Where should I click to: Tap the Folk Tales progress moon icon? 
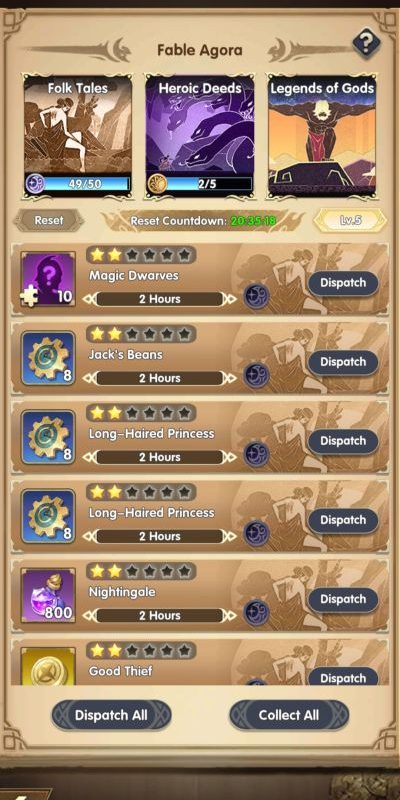pyautogui.click(x=35, y=183)
